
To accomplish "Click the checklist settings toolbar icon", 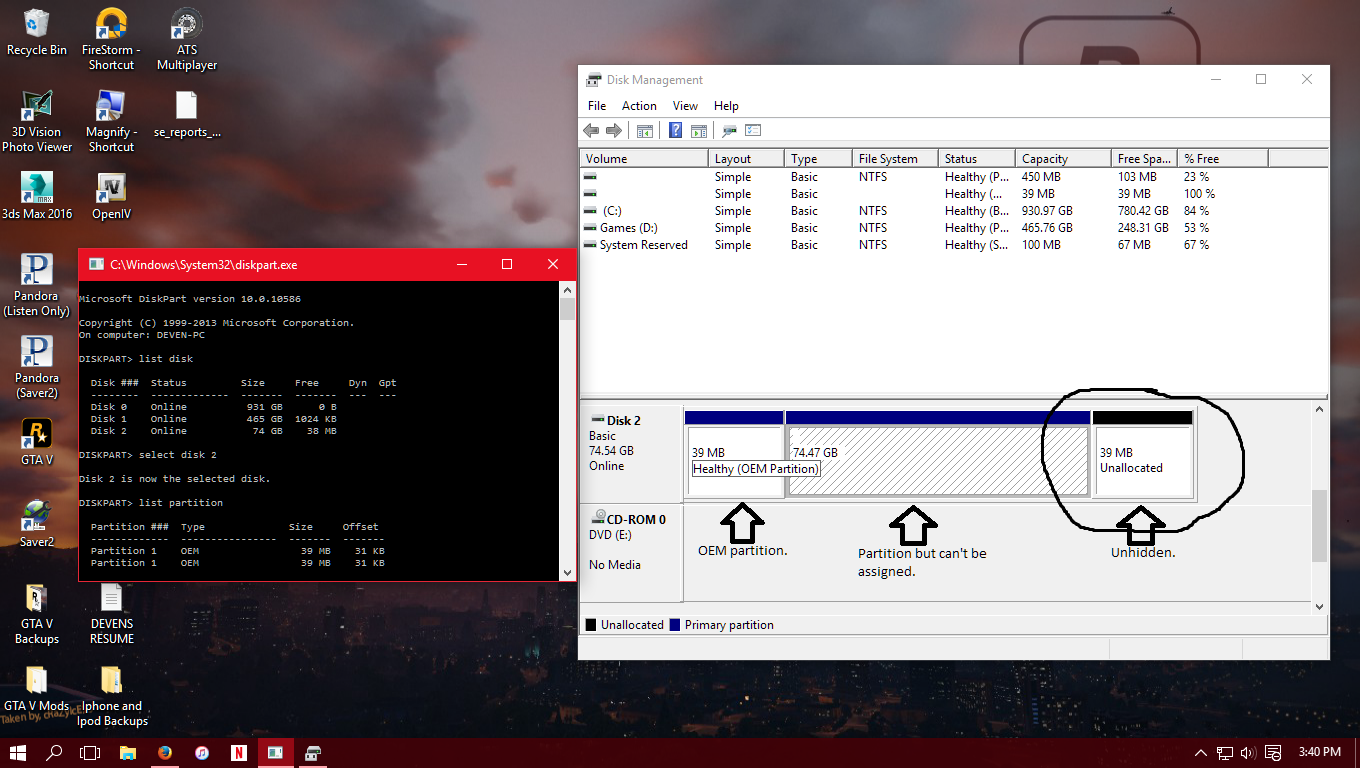I will pyautogui.click(x=753, y=131).
